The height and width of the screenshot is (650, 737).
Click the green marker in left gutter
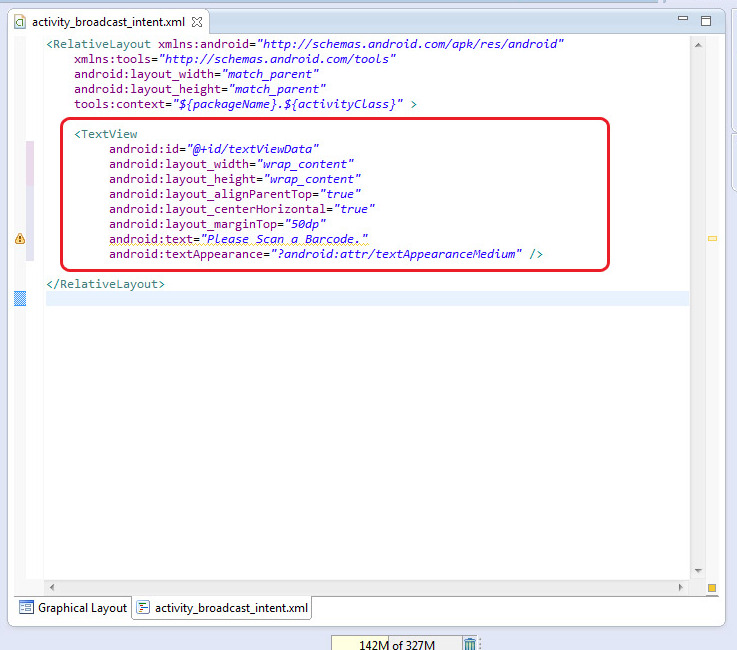[x=20, y=298]
